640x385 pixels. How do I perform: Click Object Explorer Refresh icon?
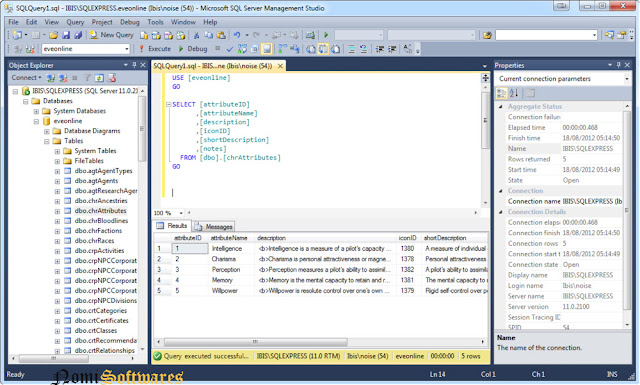[99, 78]
